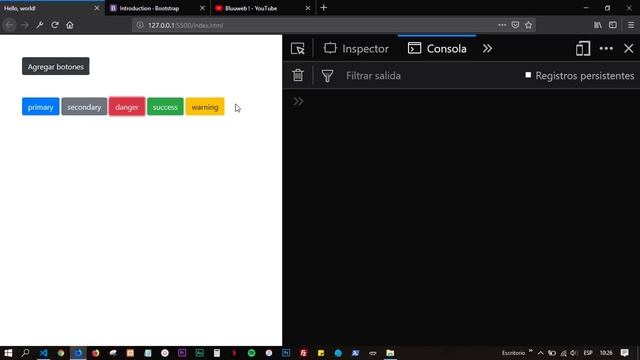Open a new browser tab
The image size is (640, 360).
click(x=324, y=8)
